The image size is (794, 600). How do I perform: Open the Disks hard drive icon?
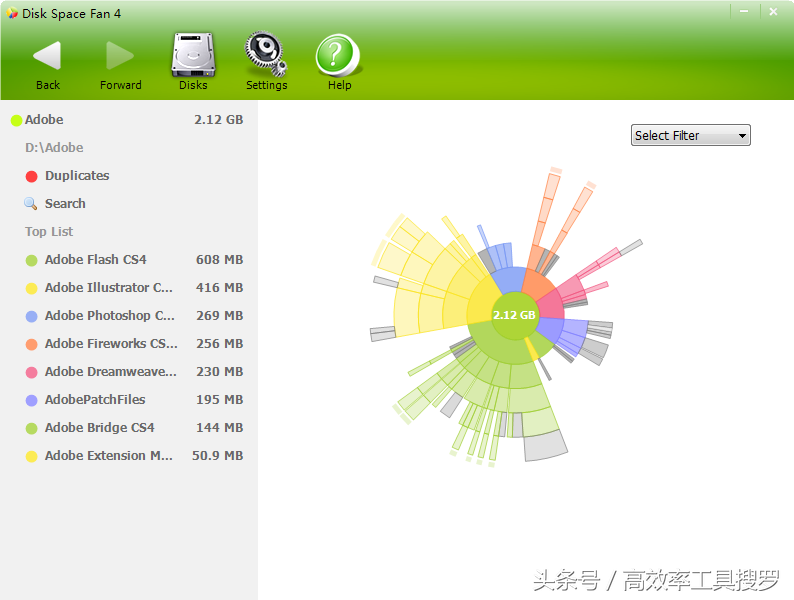click(193, 55)
